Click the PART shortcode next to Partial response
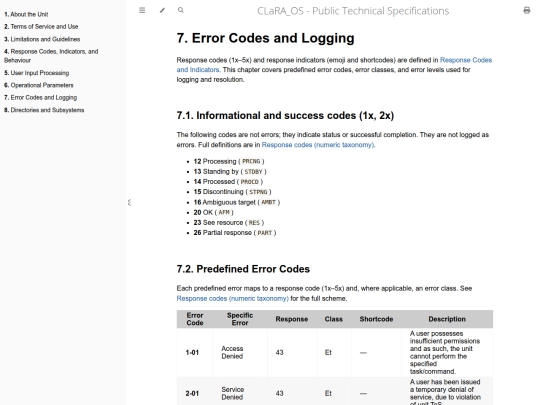Screen dimensions: 540x405 tap(264, 232)
